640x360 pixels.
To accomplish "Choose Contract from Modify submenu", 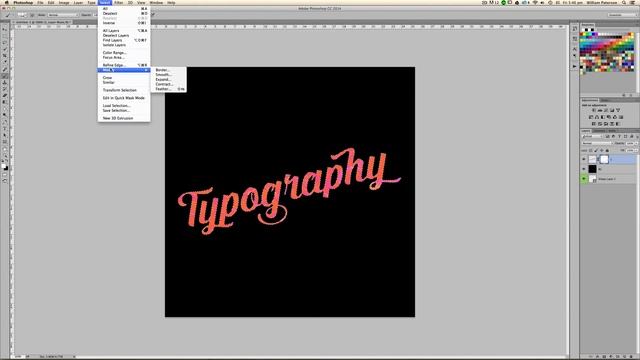I will (x=169, y=84).
